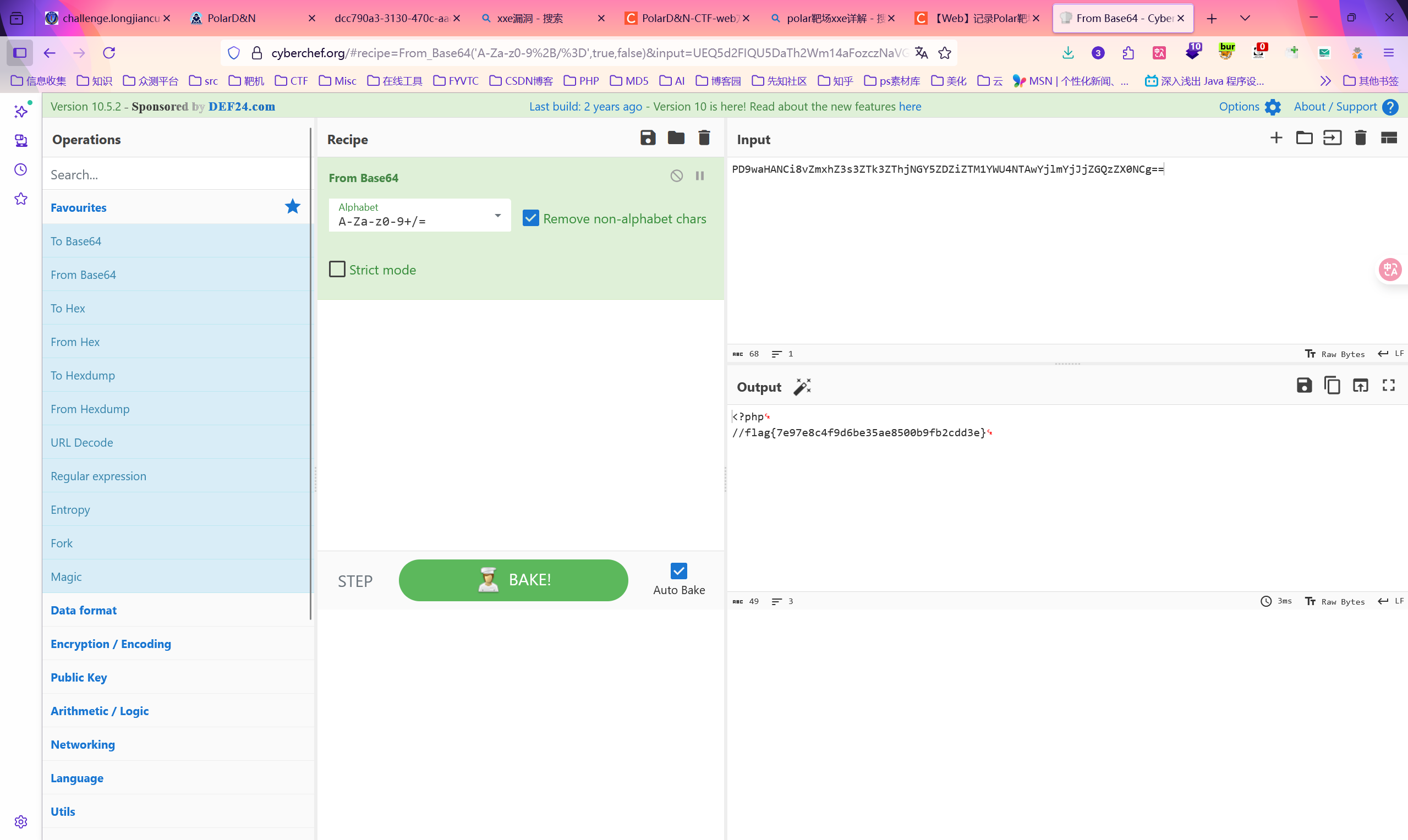Image resolution: width=1408 pixels, height=840 pixels.
Task: Add a new input tab
Action: [x=1276, y=138]
